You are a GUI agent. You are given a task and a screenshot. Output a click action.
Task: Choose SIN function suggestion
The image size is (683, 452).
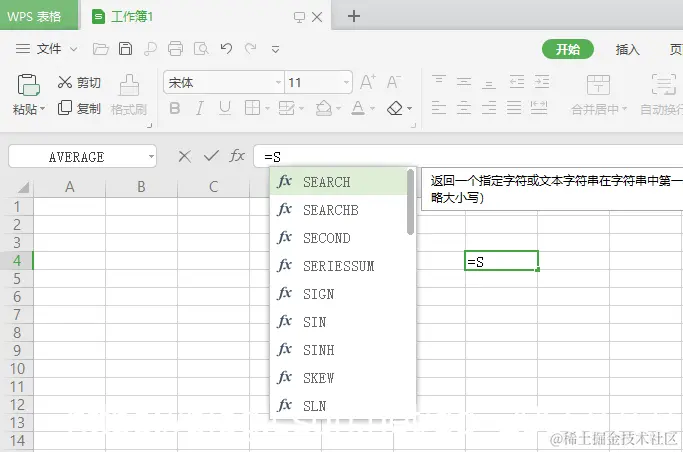[338, 322]
